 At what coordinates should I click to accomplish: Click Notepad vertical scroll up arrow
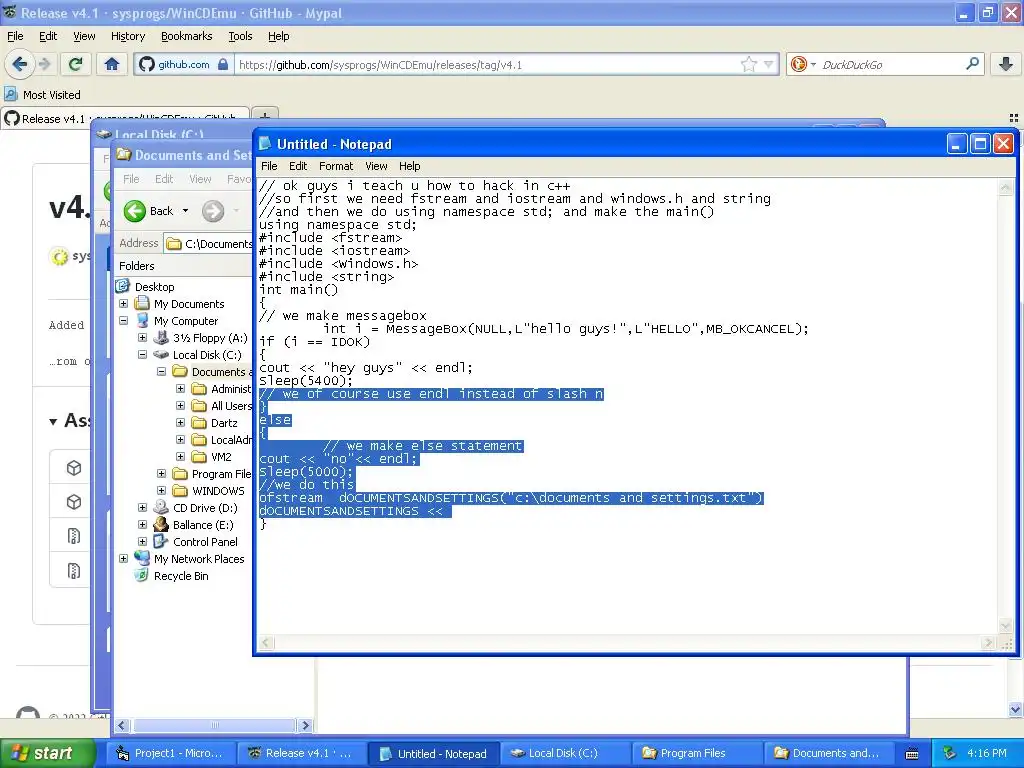[x=1005, y=188]
